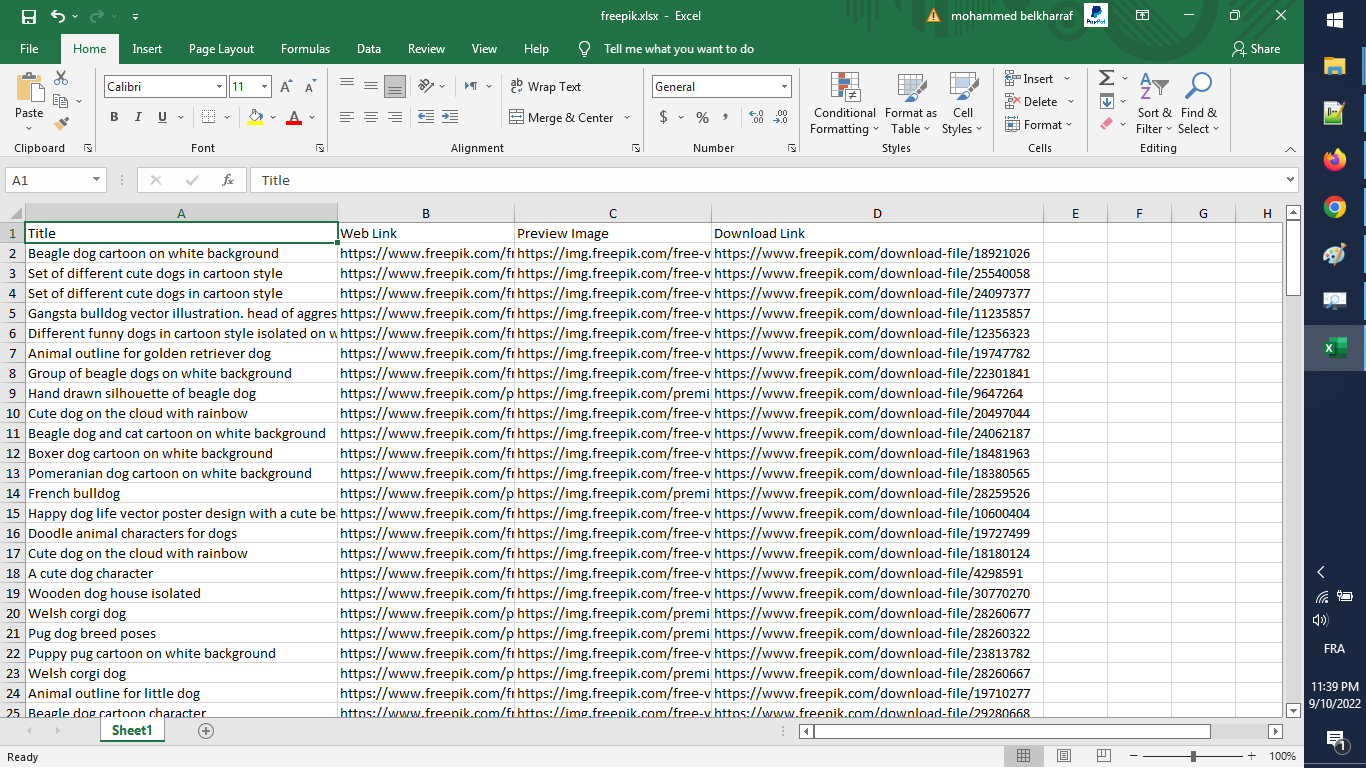Open Firefox from the taskbar
1366x768 pixels.
[x=1334, y=160]
